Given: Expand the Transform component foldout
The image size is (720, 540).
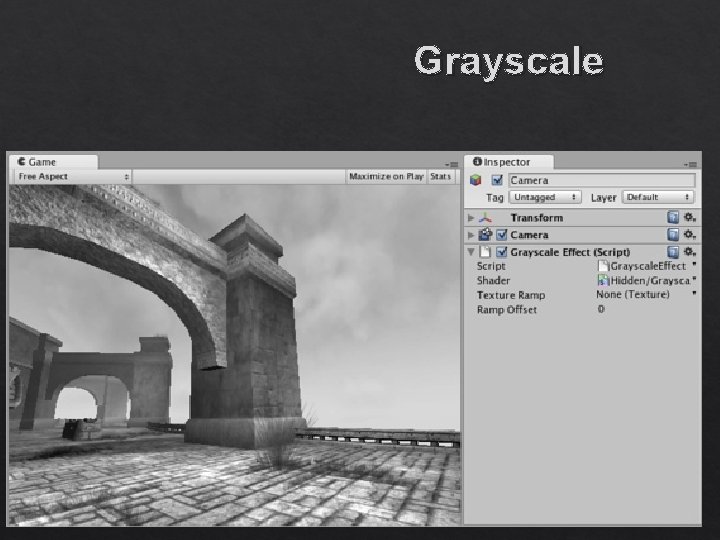Looking at the screenshot, I should tap(471, 218).
